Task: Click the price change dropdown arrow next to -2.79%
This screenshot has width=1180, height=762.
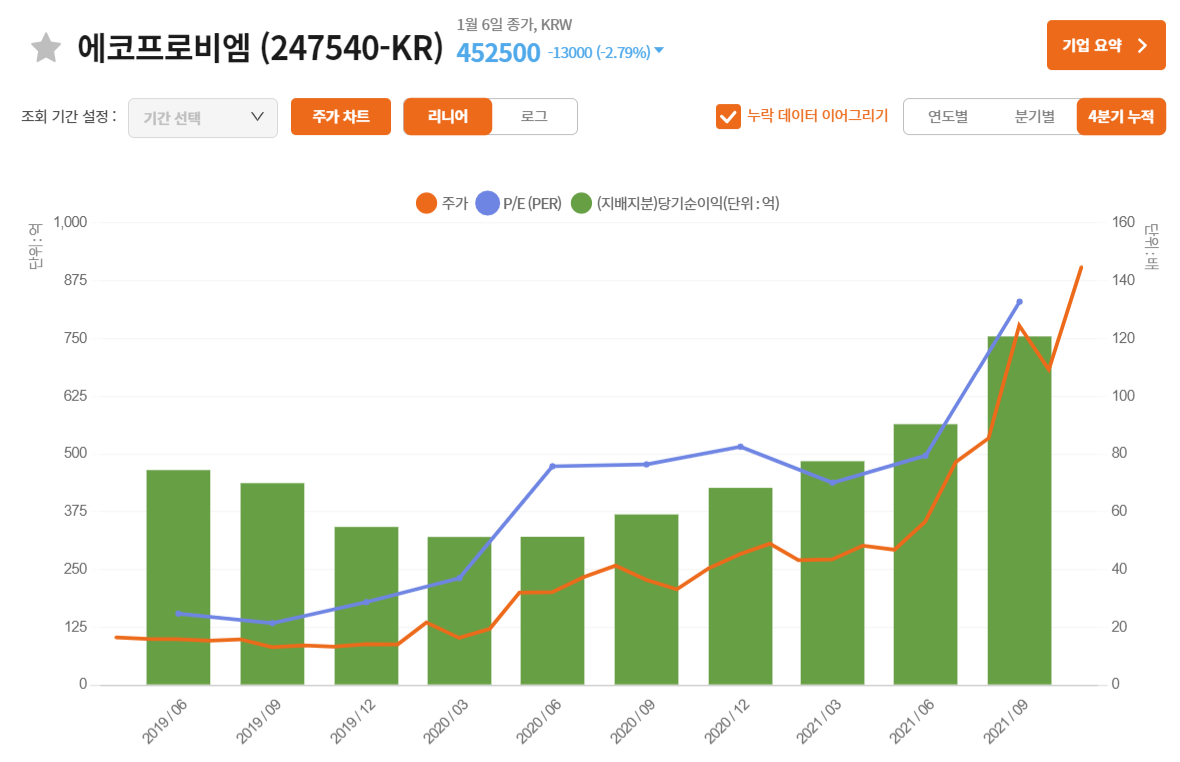Action: [659, 51]
